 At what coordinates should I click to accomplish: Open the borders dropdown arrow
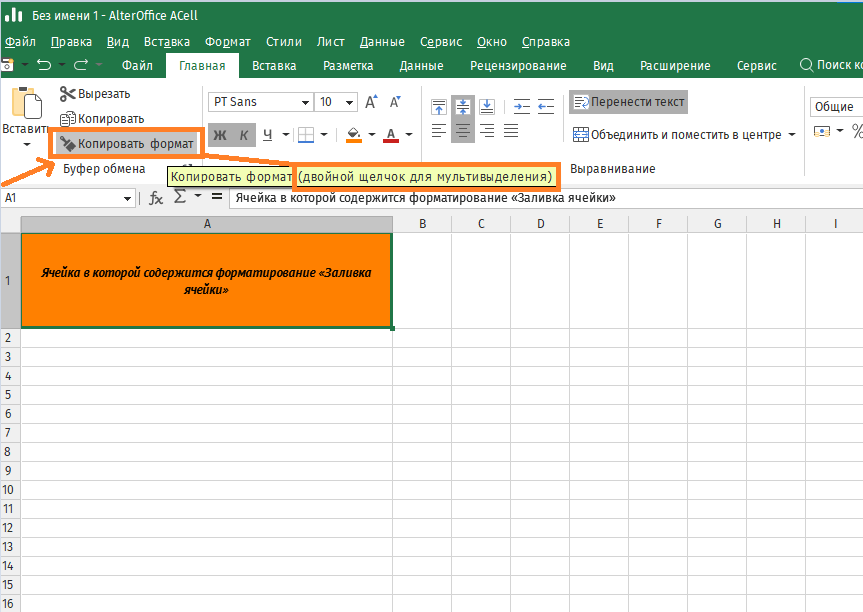324,134
